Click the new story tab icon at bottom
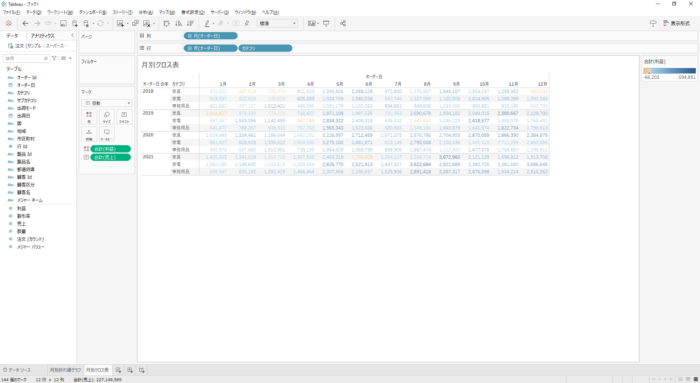This screenshot has width=700, height=383. tap(142, 370)
